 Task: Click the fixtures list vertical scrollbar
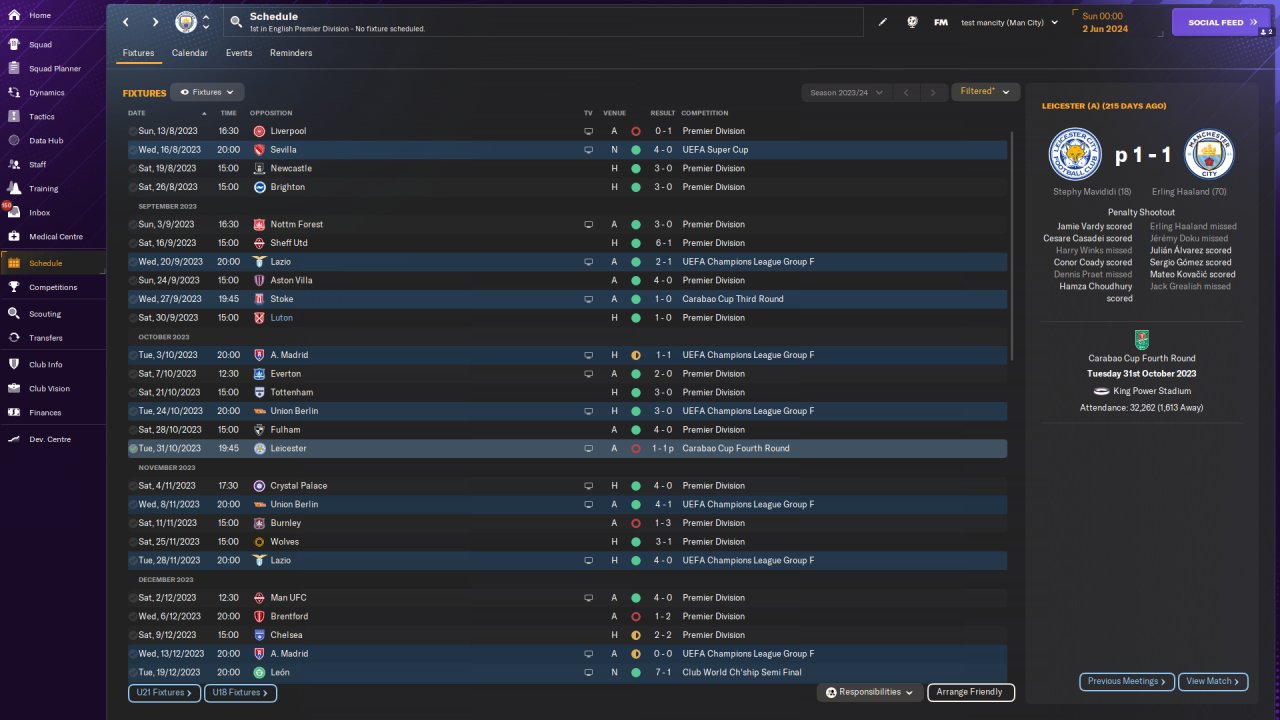click(1012, 245)
